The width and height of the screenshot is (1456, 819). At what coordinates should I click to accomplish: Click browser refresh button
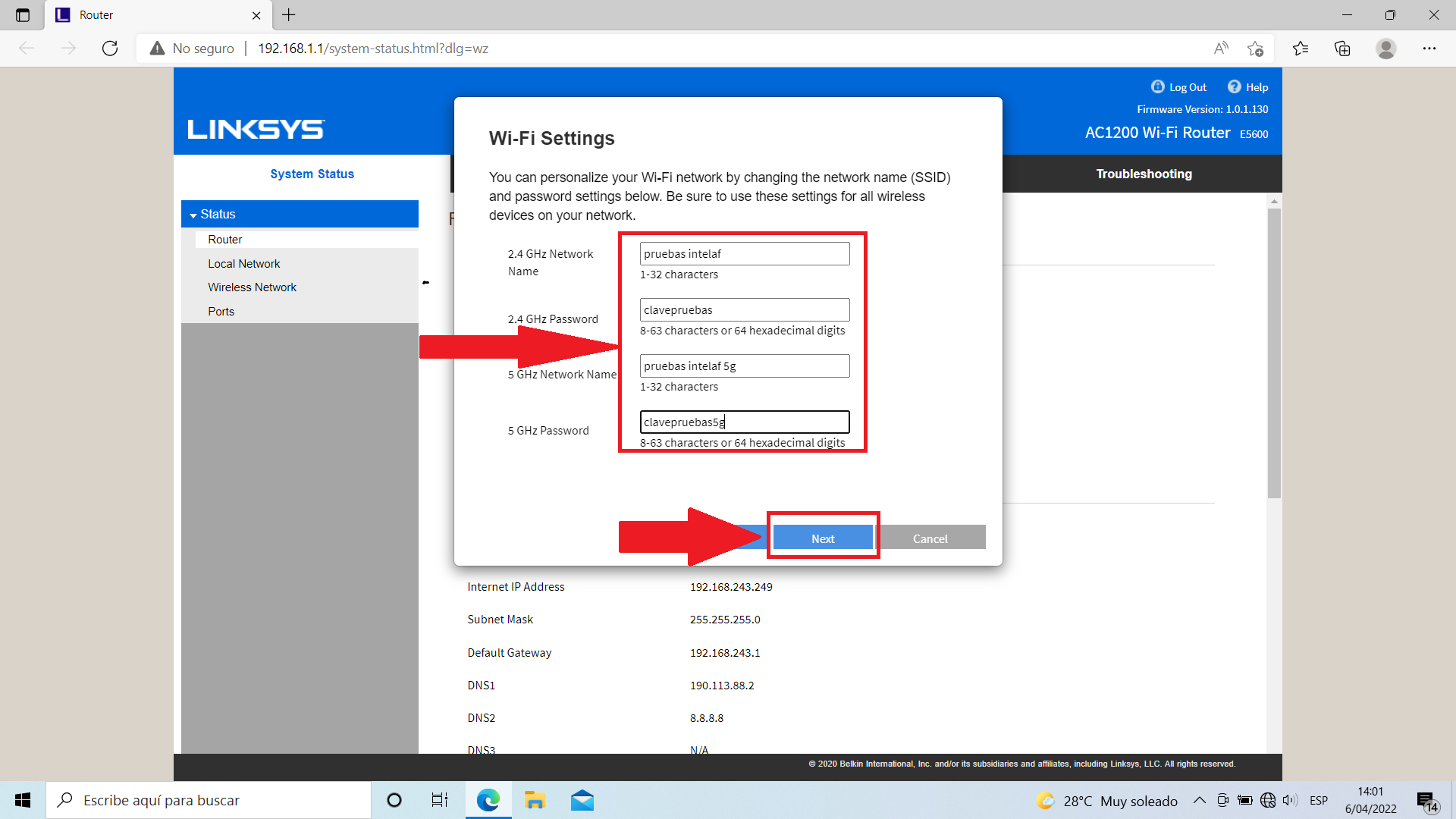pos(110,49)
